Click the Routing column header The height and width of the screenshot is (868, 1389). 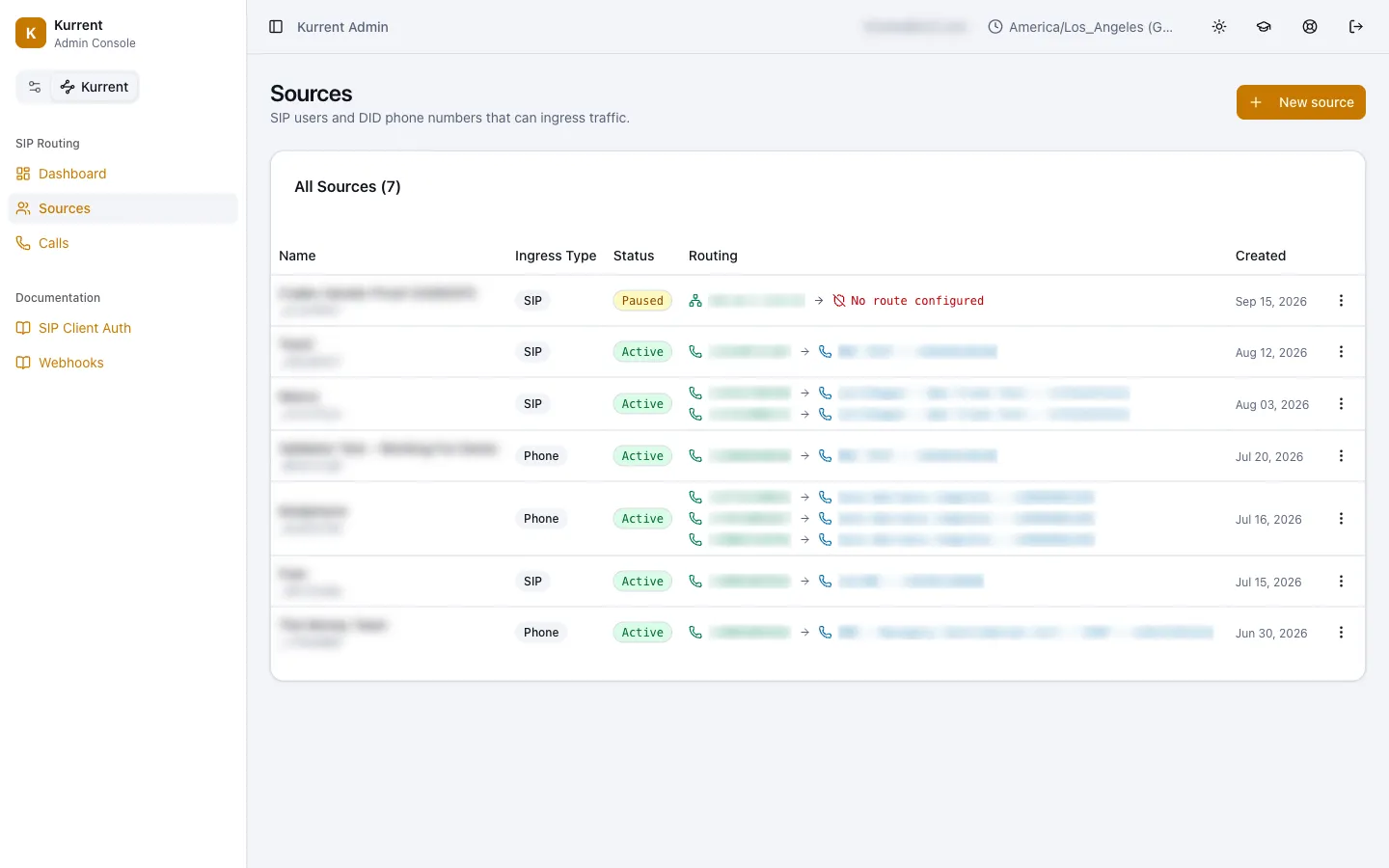coord(713,256)
